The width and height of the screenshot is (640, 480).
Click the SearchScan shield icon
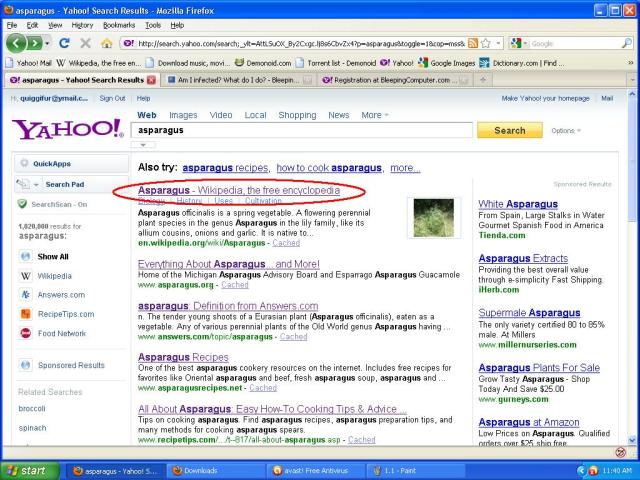pos(22,204)
